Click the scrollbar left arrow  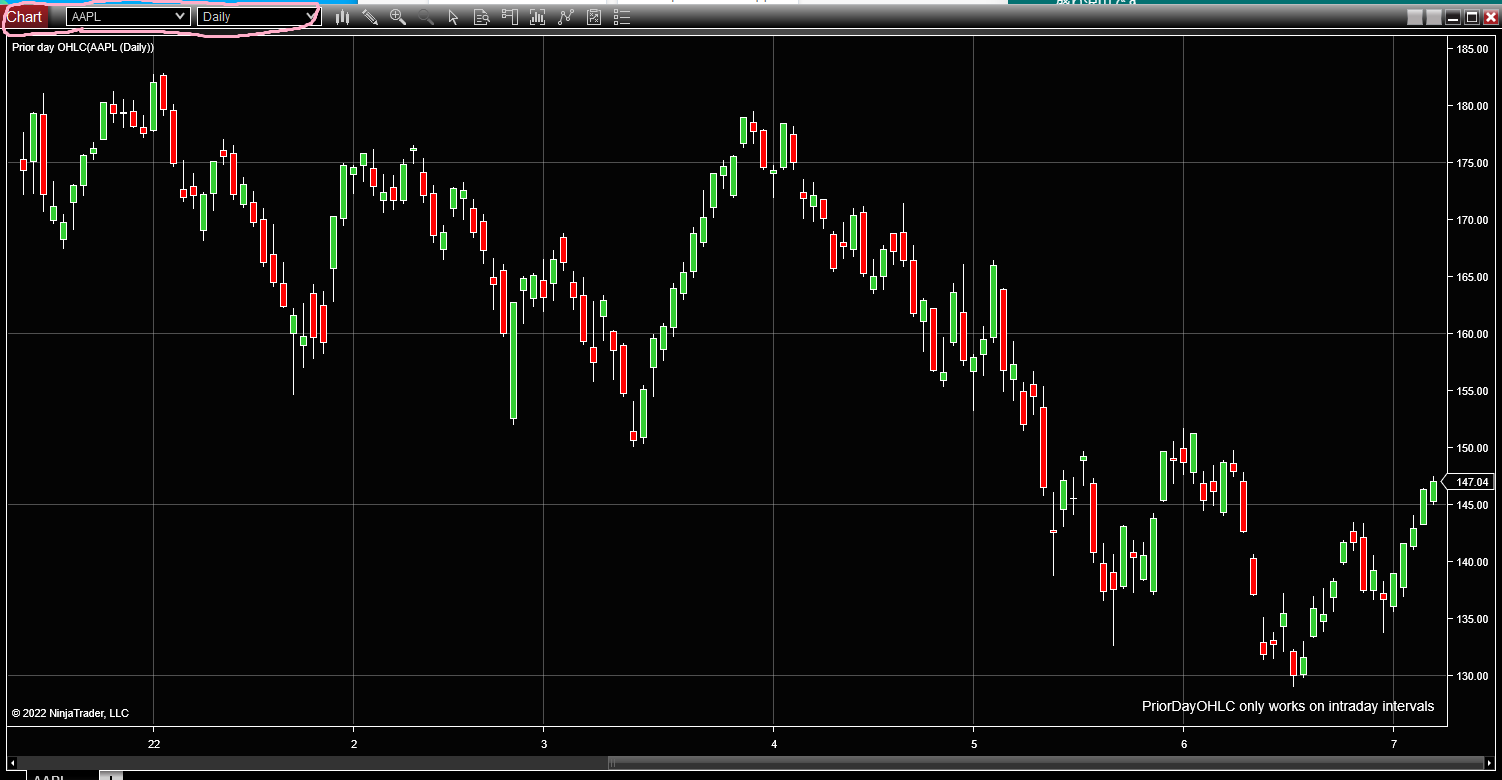(12, 765)
